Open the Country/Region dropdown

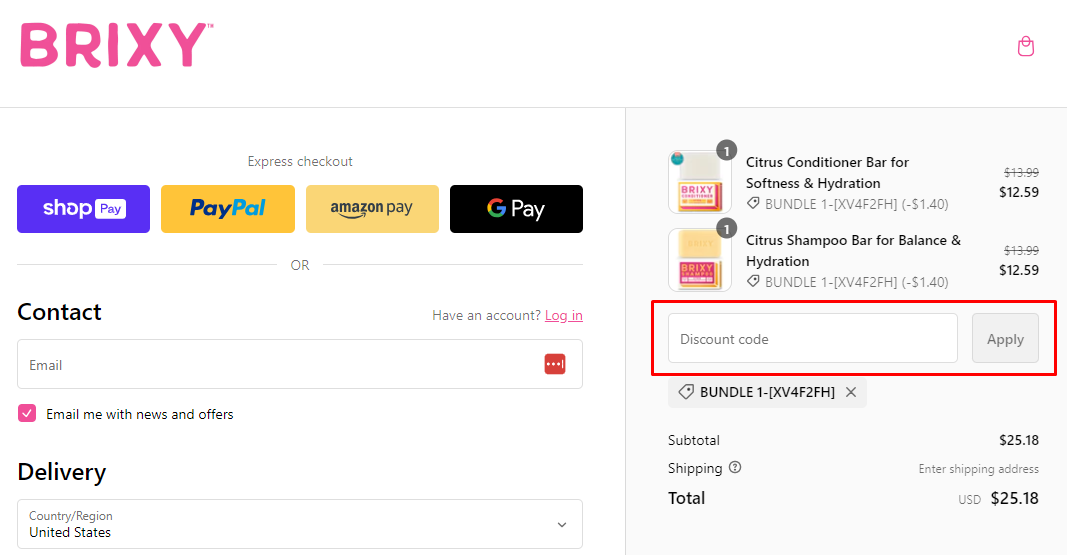pos(300,524)
